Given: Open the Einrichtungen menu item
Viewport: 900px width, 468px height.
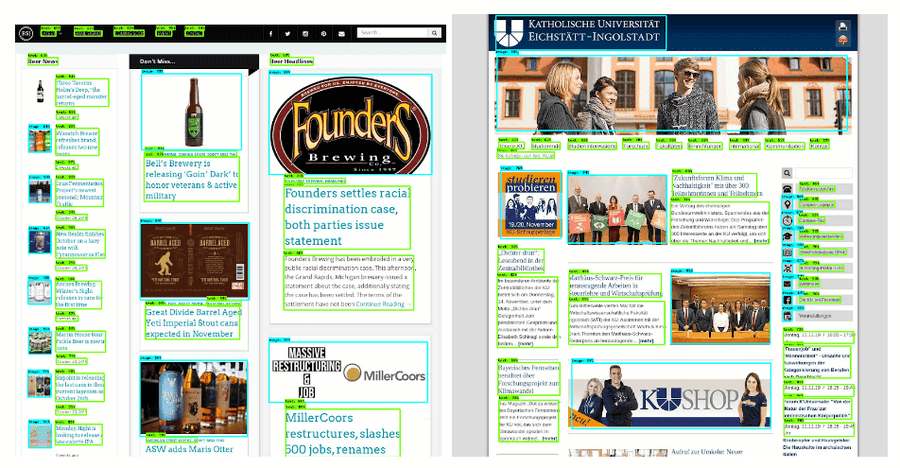Looking at the screenshot, I should pyautogui.click(x=705, y=146).
